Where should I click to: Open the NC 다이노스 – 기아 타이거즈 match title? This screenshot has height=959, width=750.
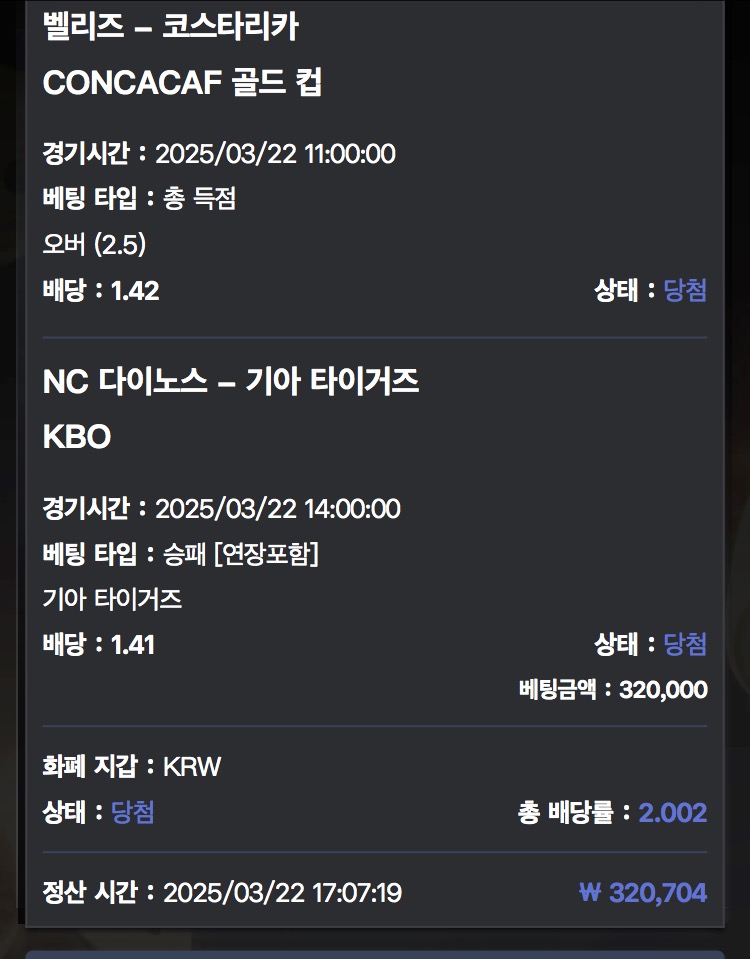click(230, 381)
